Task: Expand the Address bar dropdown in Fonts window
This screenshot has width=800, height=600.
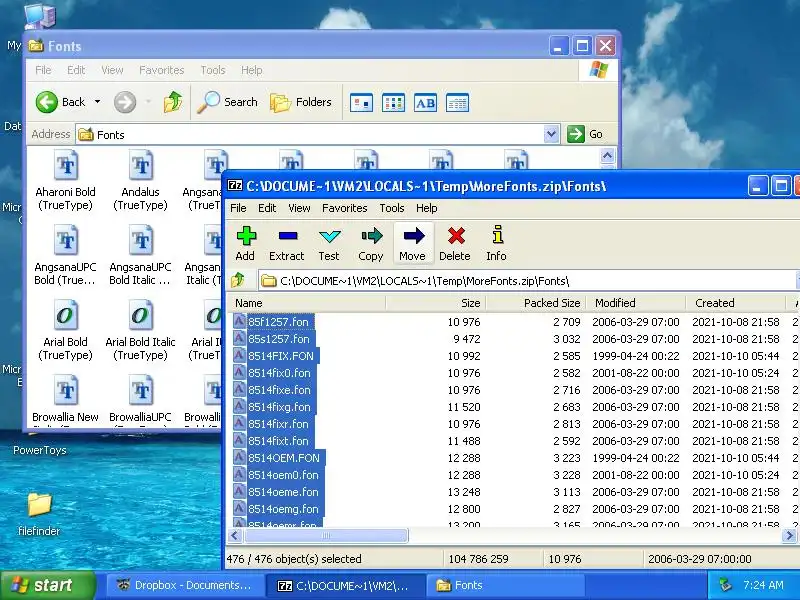Action: point(551,134)
